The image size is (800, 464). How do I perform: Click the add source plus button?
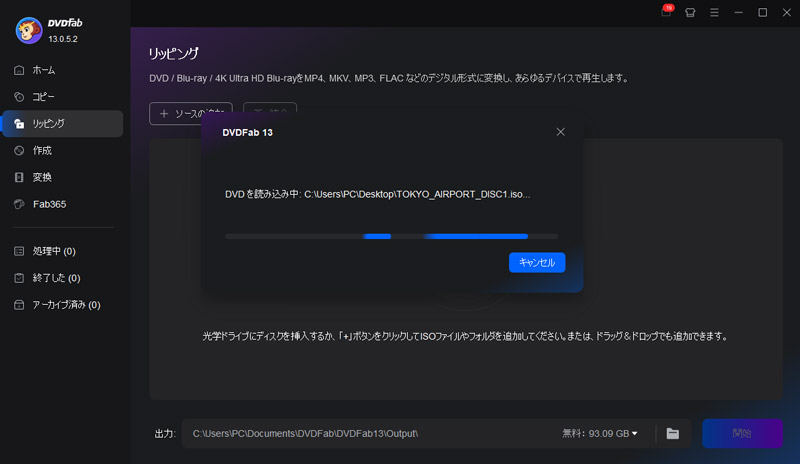[191, 113]
